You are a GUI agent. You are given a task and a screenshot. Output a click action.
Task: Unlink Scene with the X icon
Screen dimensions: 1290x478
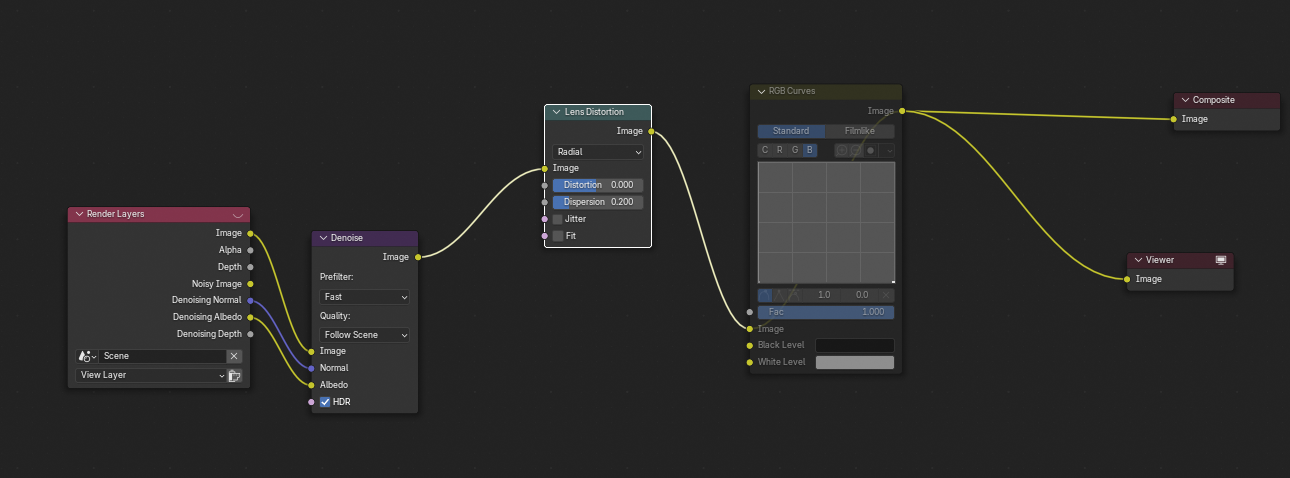pyautogui.click(x=234, y=356)
